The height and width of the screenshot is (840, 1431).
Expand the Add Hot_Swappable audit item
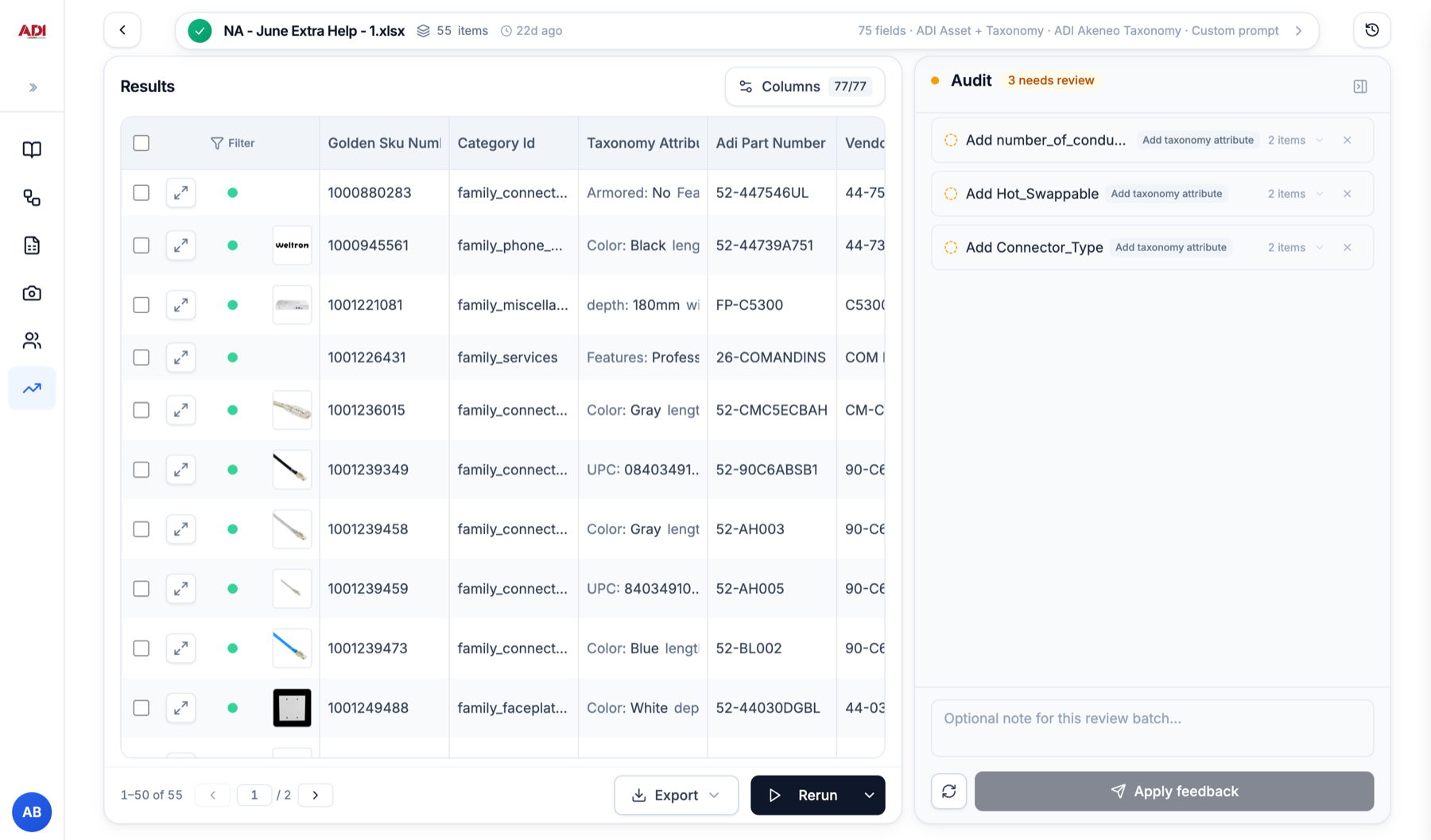click(1320, 194)
